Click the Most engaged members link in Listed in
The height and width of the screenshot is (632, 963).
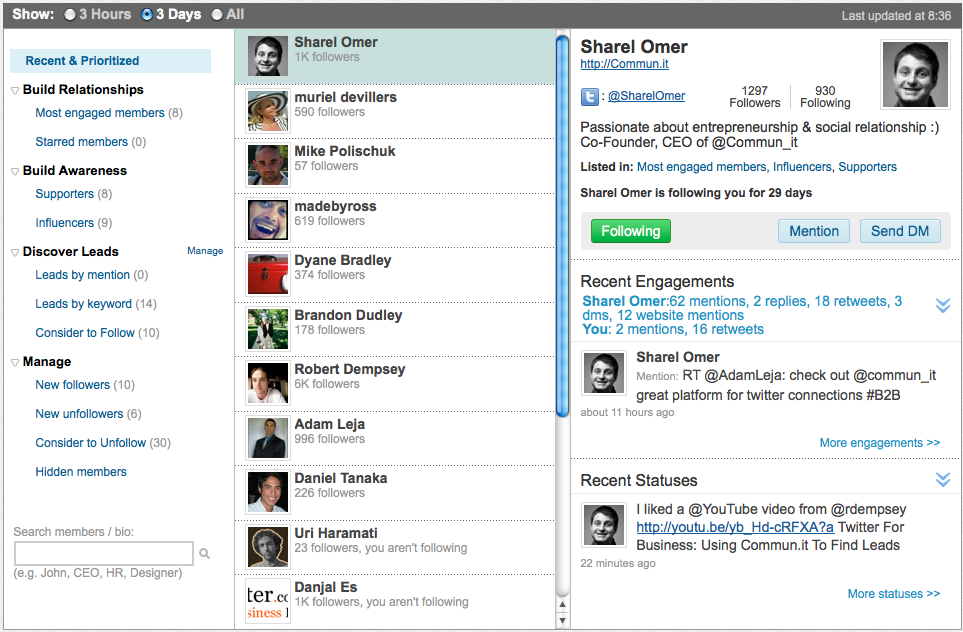701,167
